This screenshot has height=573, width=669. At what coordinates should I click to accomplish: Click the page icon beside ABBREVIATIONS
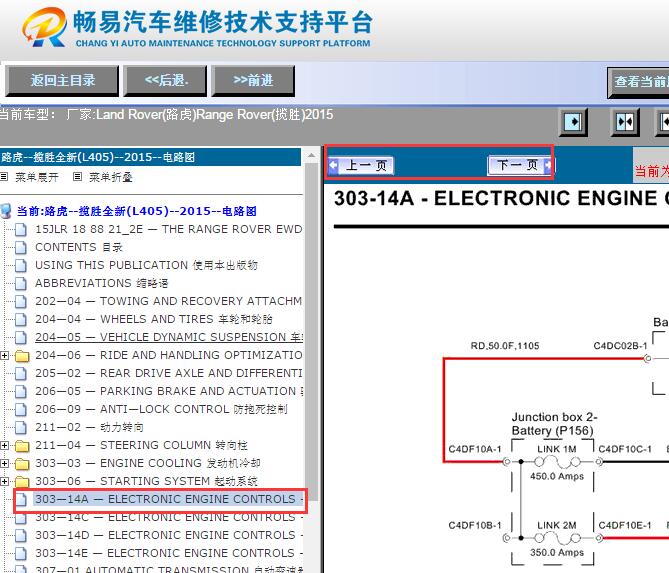point(20,283)
